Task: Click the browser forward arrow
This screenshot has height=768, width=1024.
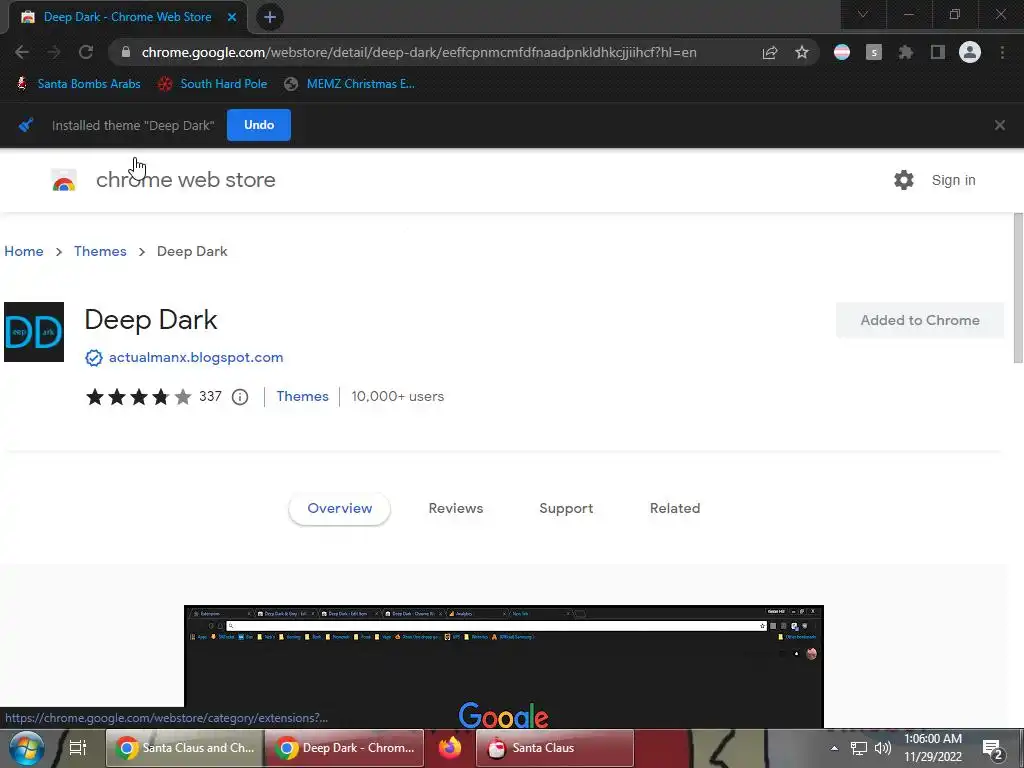Action: pyautogui.click(x=54, y=52)
